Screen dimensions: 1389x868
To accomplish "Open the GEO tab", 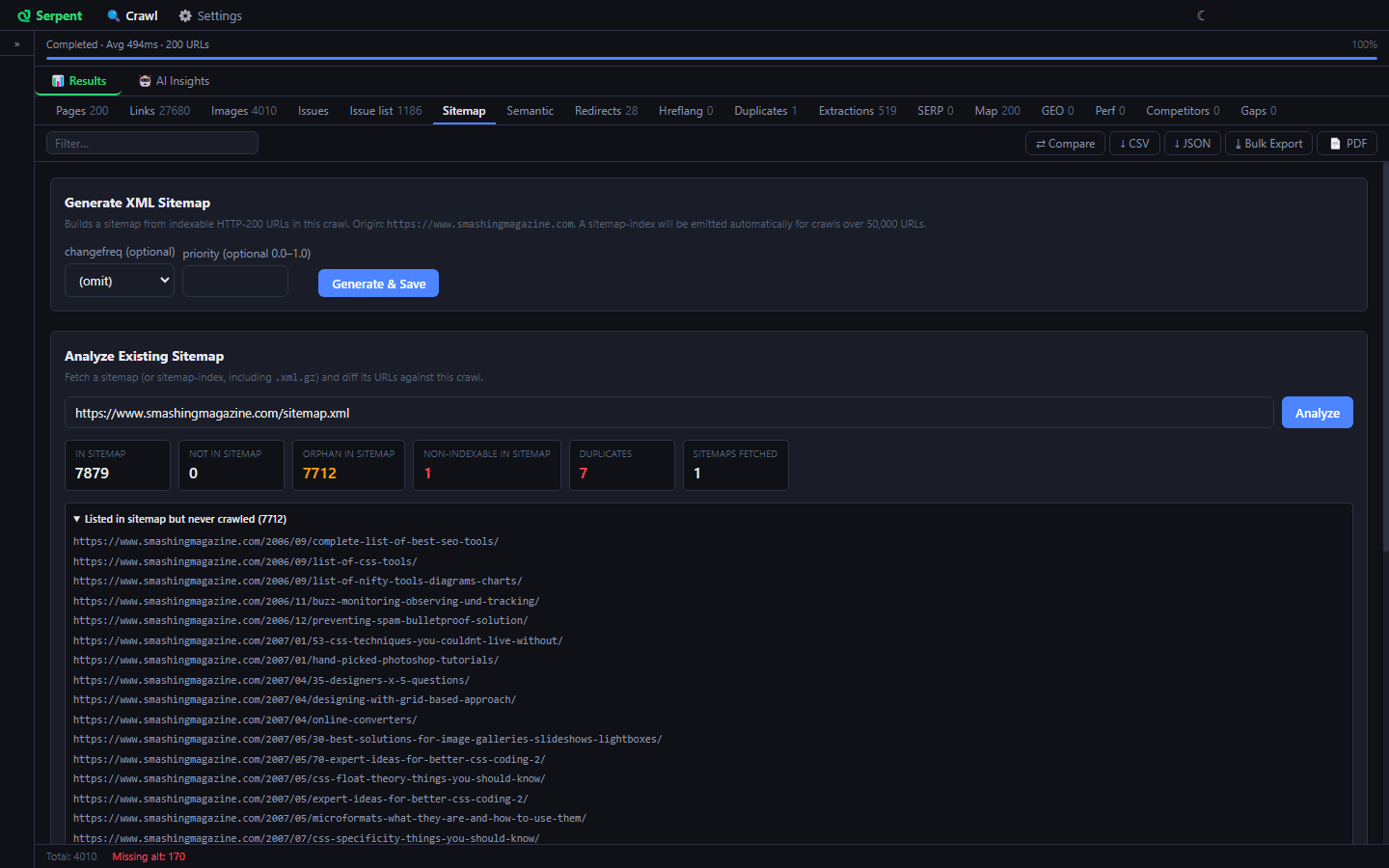I will coord(1057,111).
